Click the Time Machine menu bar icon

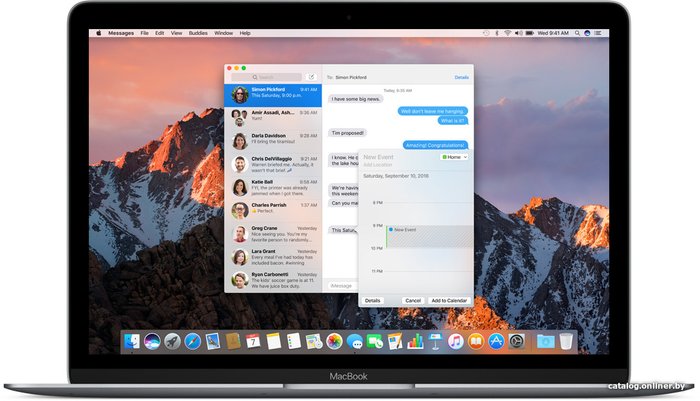coord(486,33)
